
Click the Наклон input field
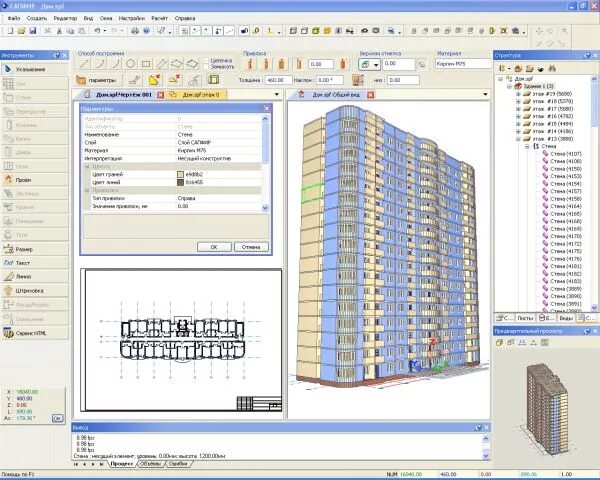click(x=329, y=80)
